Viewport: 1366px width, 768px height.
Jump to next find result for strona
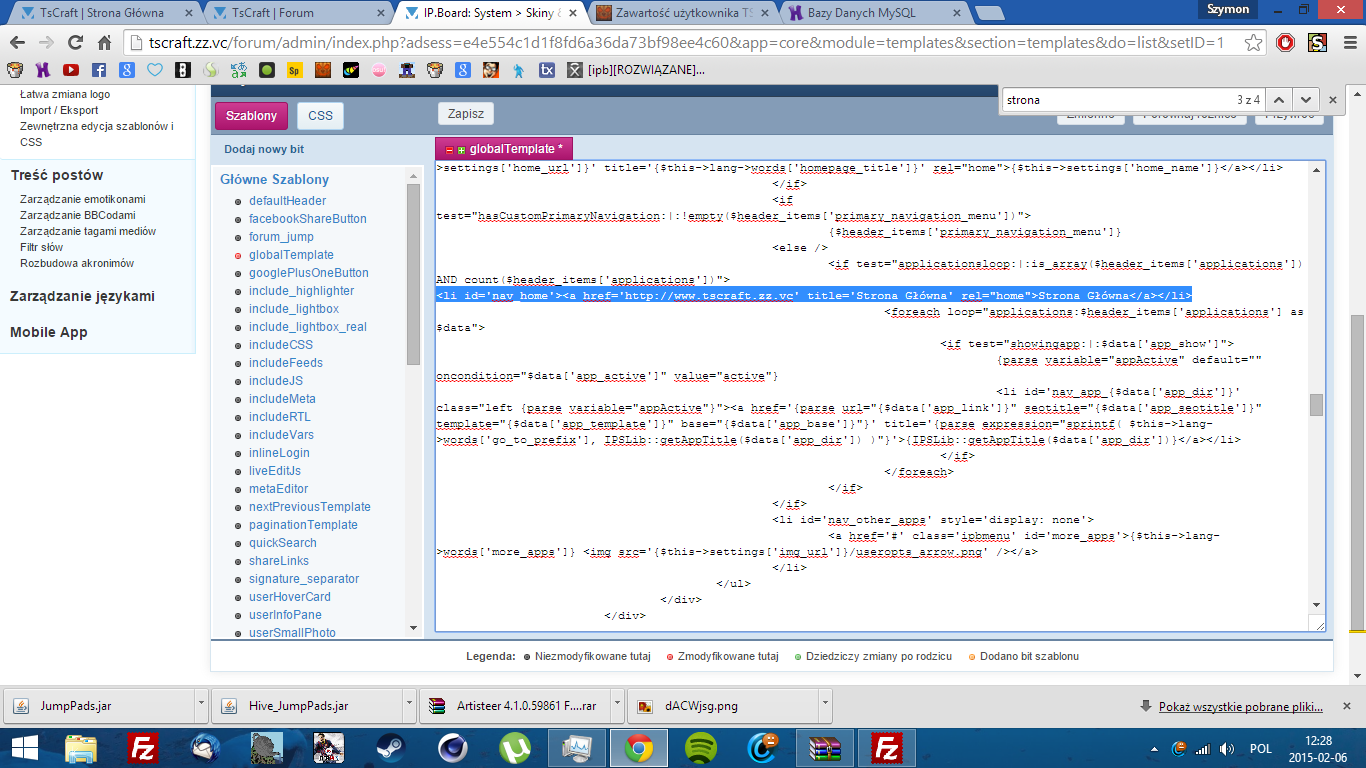(1304, 100)
